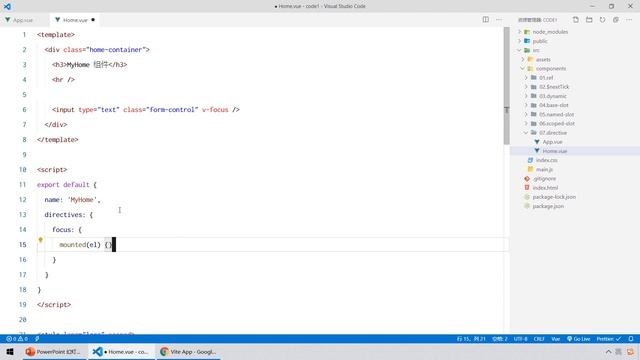Open errors and warnings count in status bar
640x360 pixels.
17,339
